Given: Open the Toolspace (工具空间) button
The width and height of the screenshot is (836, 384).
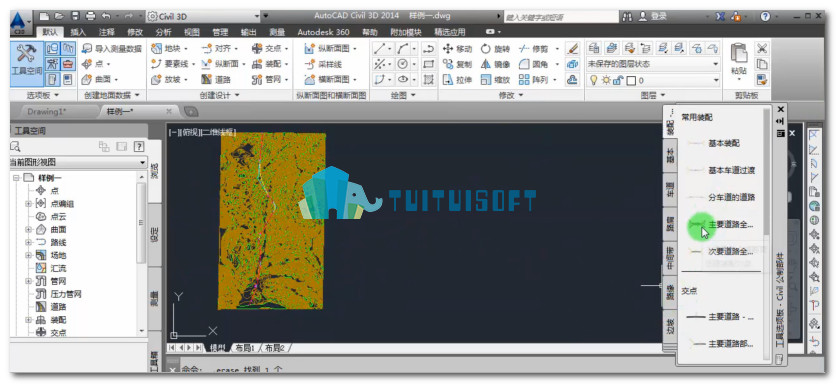Looking at the screenshot, I should point(26,64).
